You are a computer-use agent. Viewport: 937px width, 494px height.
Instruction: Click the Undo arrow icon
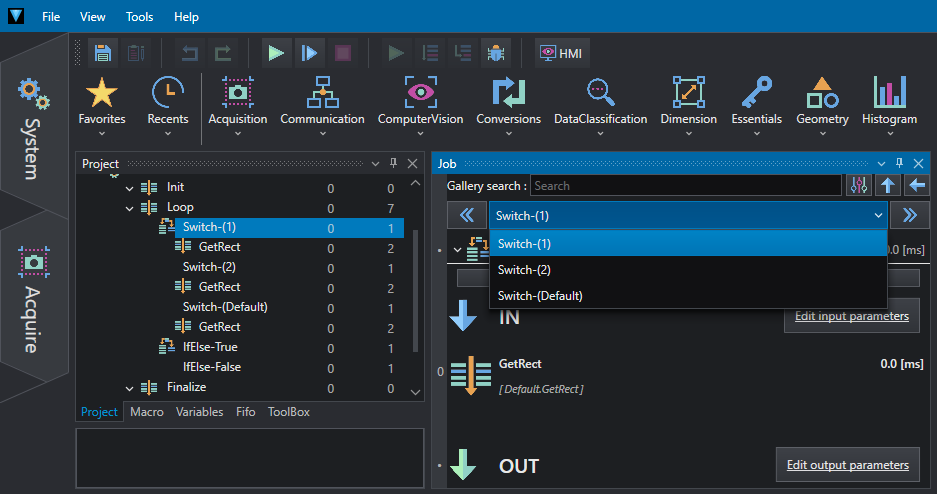(189, 53)
